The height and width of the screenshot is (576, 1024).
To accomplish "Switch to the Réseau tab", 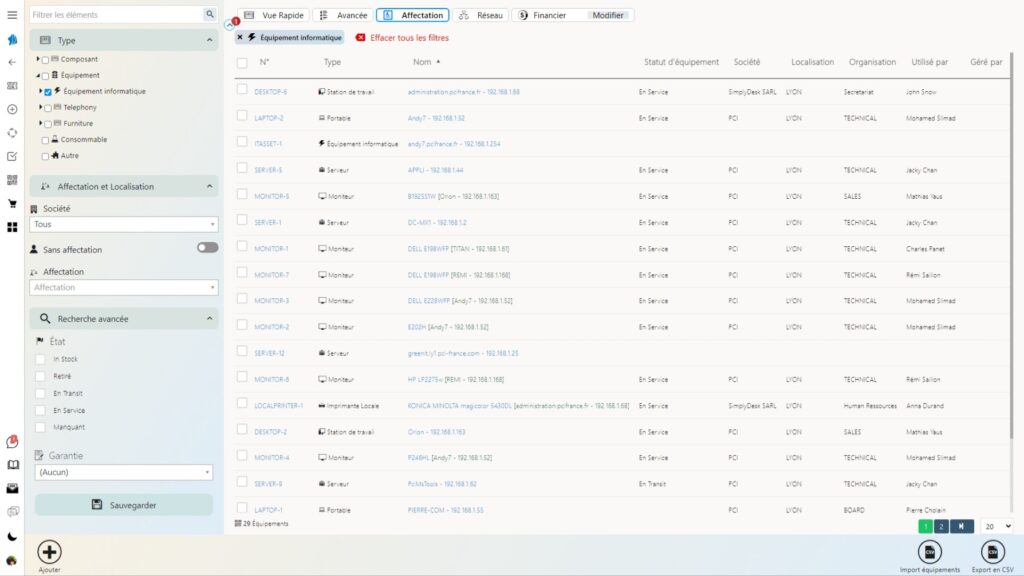I will 481,15.
